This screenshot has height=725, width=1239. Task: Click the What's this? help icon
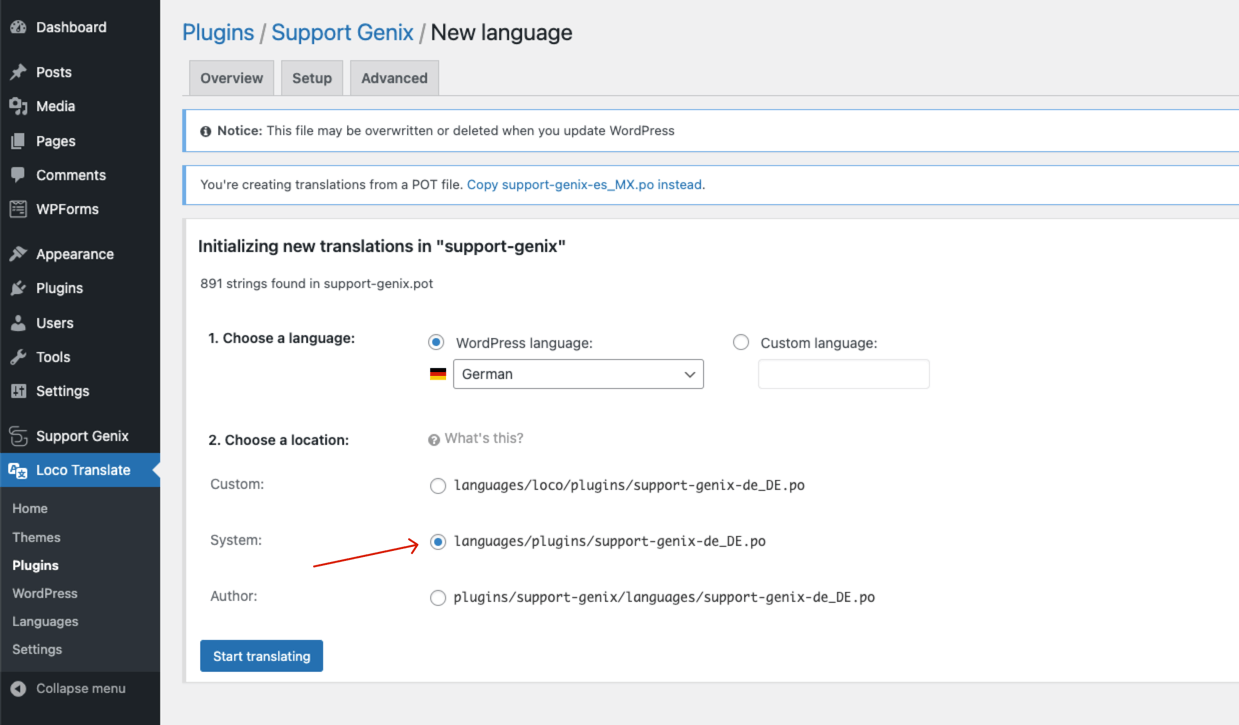click(433, 438)
